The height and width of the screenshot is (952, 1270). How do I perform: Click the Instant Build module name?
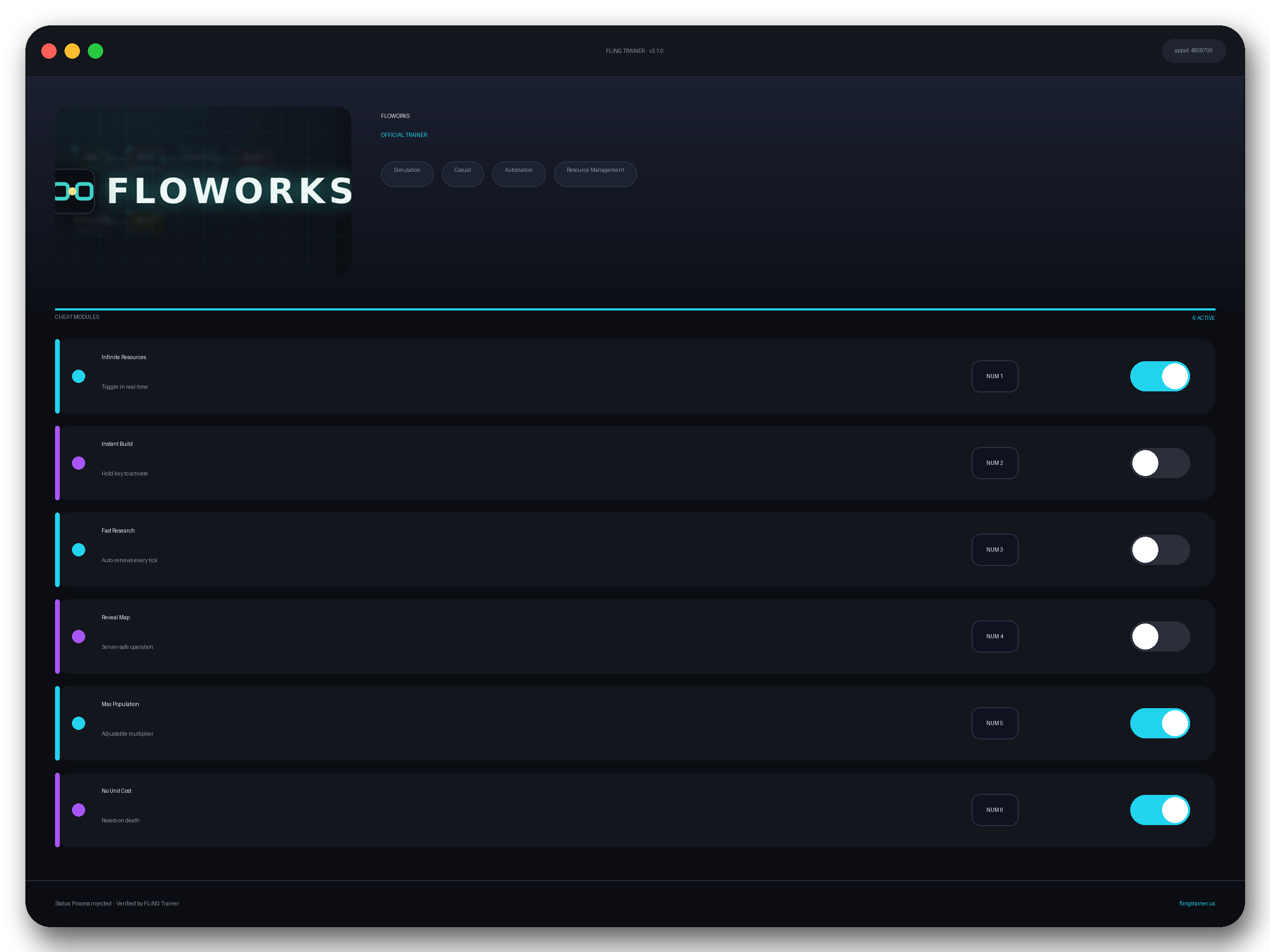coord(117,444)
